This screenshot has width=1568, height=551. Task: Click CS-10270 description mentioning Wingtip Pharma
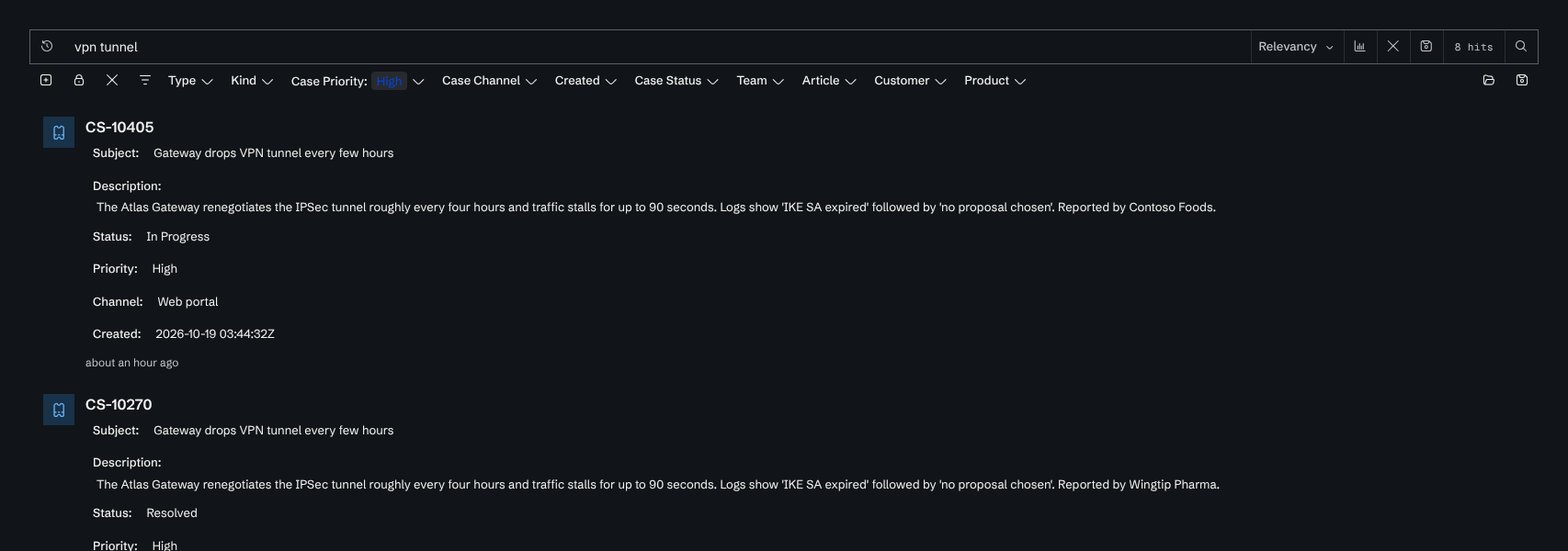pos(658,485)
